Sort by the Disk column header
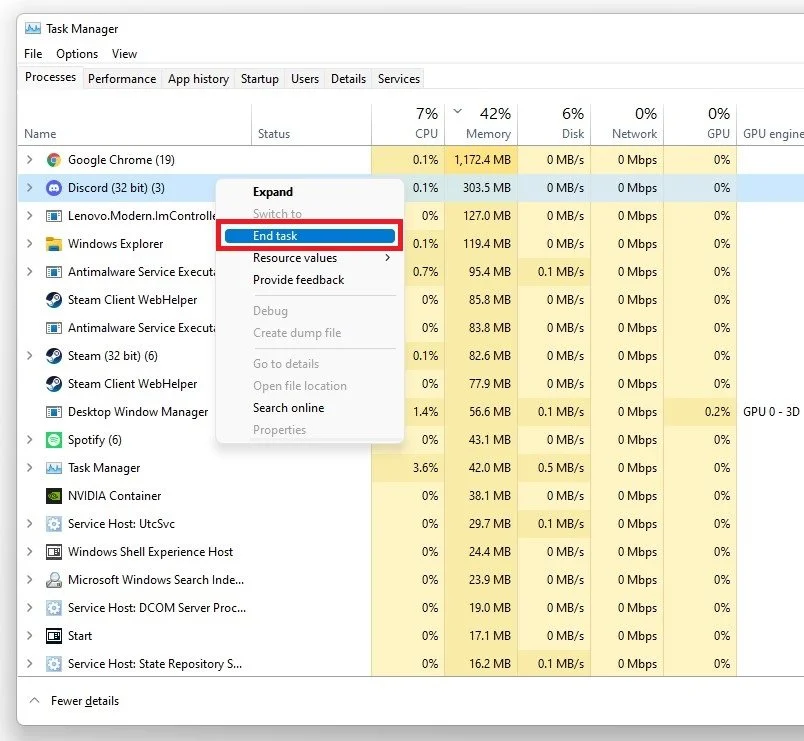 click(x=554, y=124)
